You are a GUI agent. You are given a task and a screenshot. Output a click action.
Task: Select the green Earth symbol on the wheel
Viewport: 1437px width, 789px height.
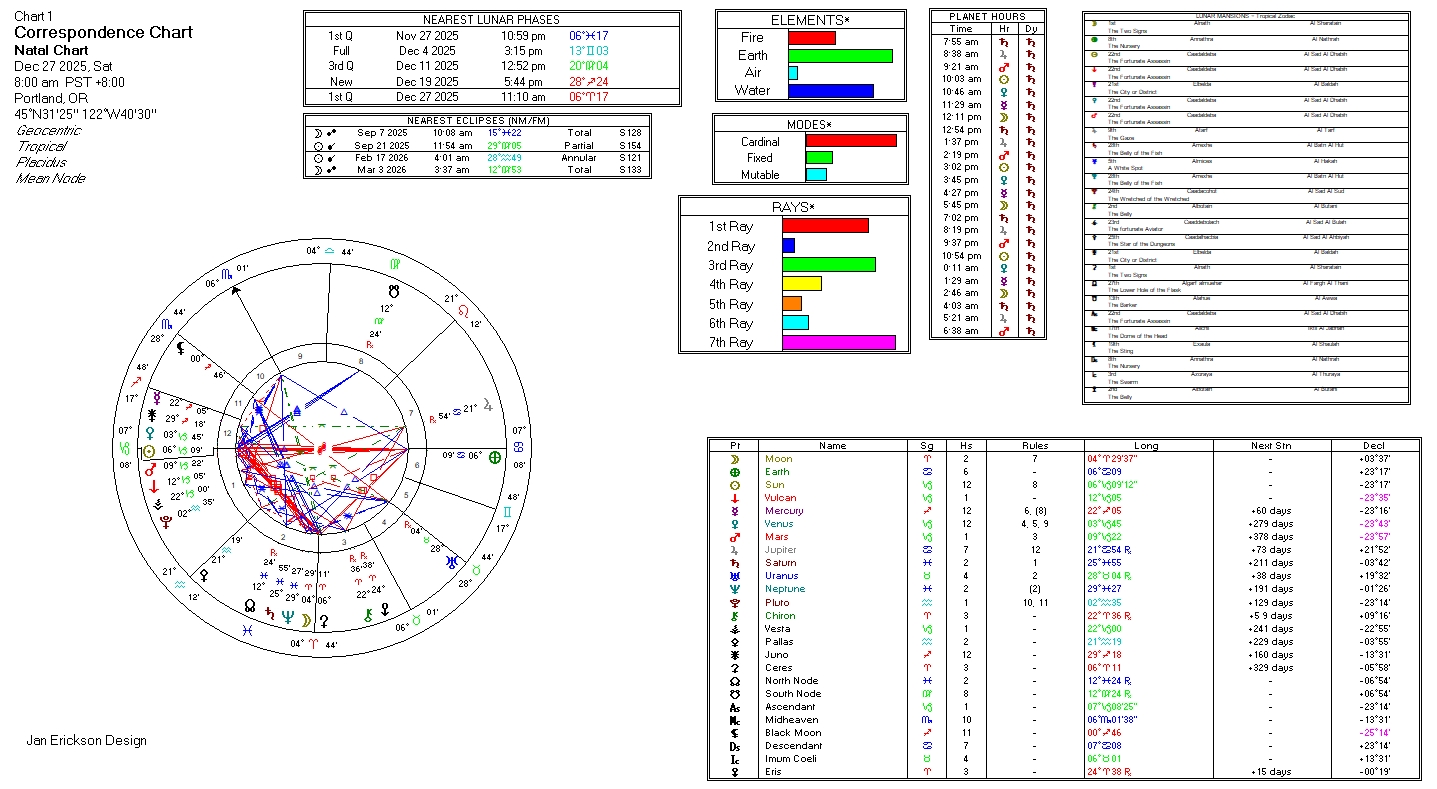[x=493, y=456]
